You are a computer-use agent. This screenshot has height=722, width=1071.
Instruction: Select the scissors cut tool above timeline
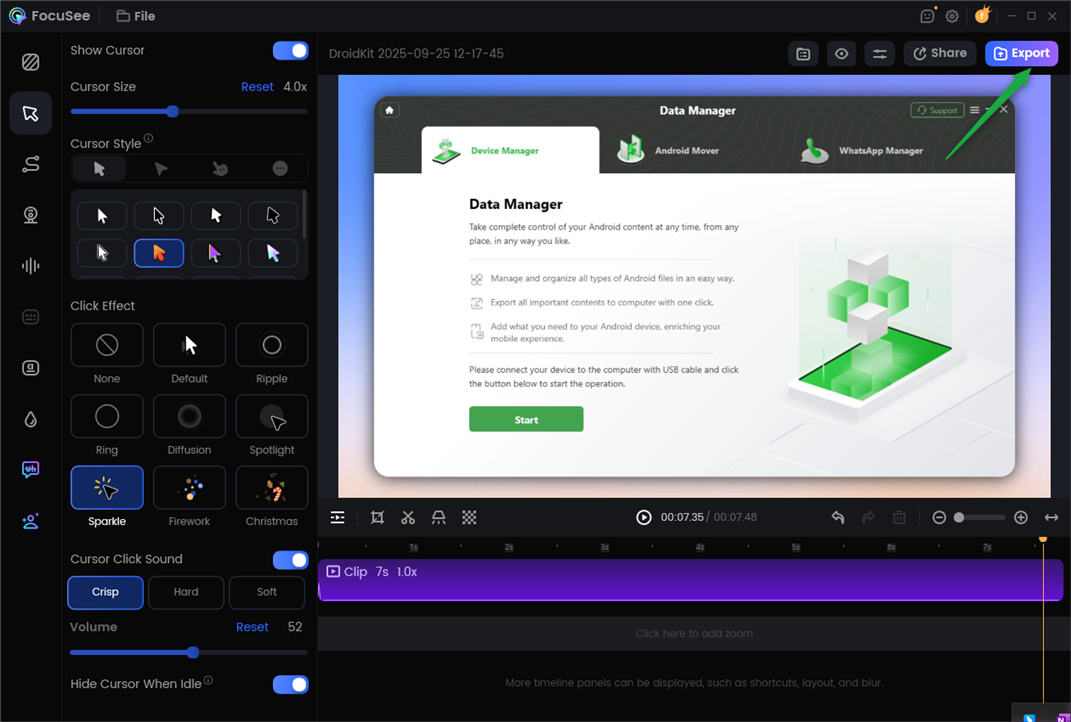[407, 517]
